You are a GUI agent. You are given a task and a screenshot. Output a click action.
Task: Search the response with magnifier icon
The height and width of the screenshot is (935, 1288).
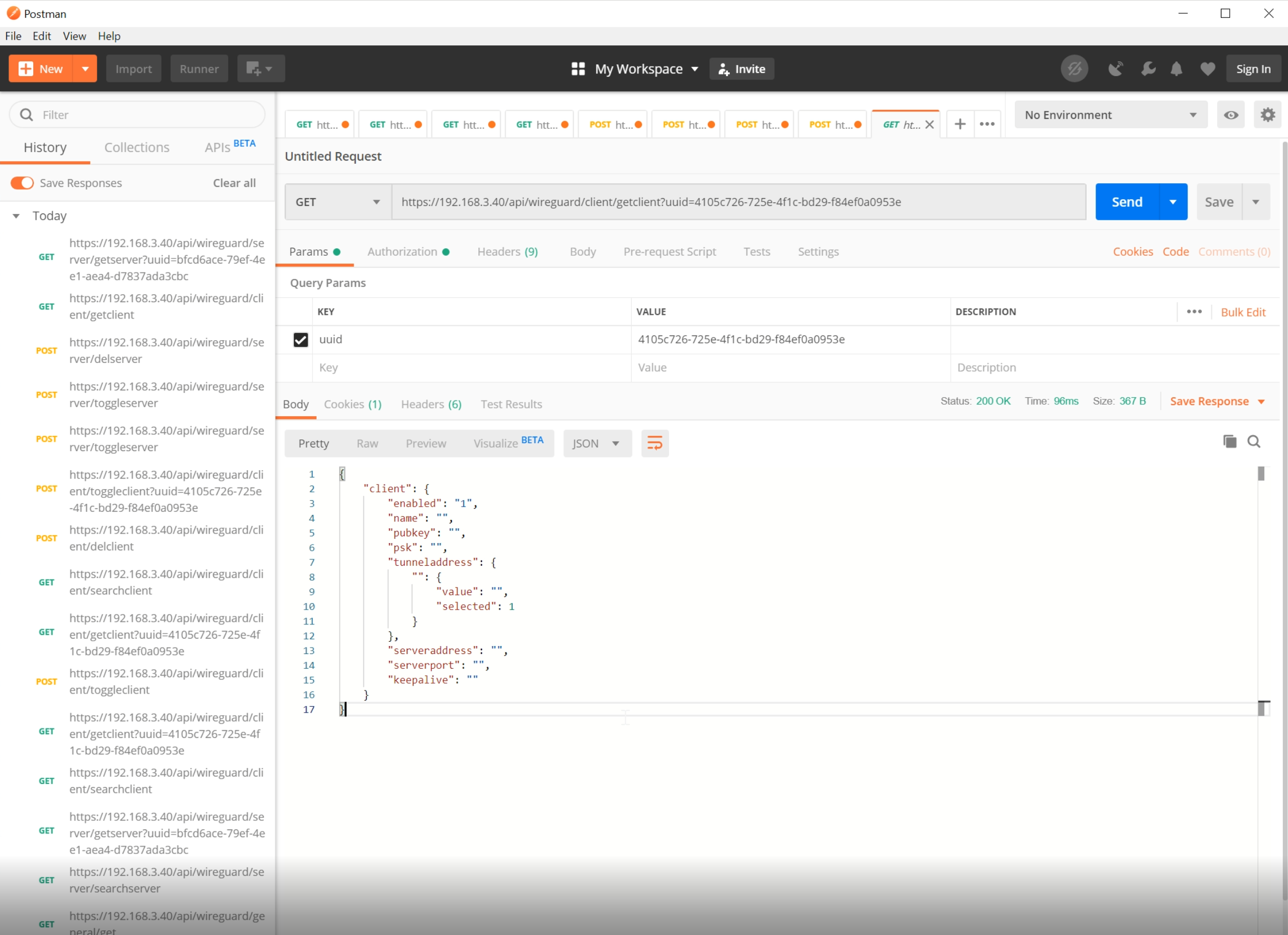1254,442
